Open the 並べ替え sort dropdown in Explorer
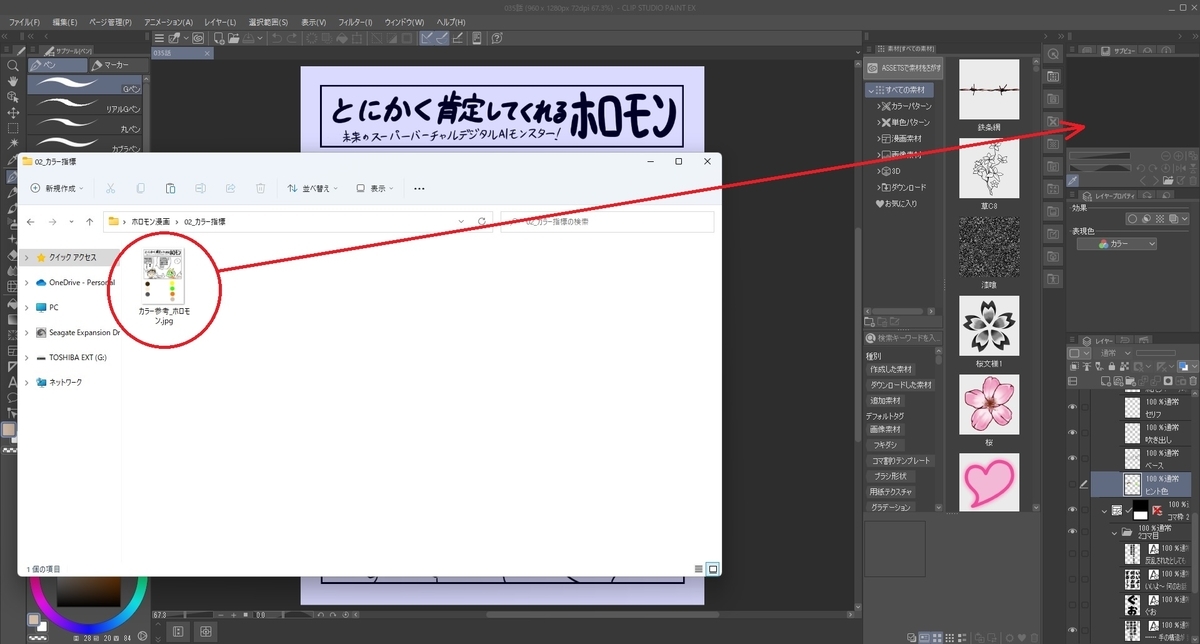Screen dimensions: 1200x644 click(x=312, y=188)
